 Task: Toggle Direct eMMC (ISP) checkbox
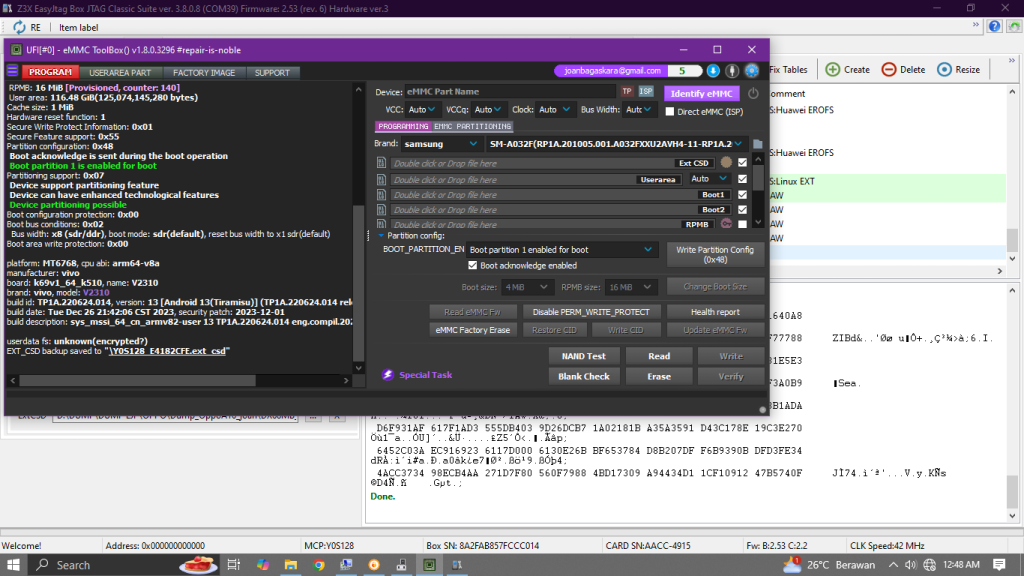670,112
